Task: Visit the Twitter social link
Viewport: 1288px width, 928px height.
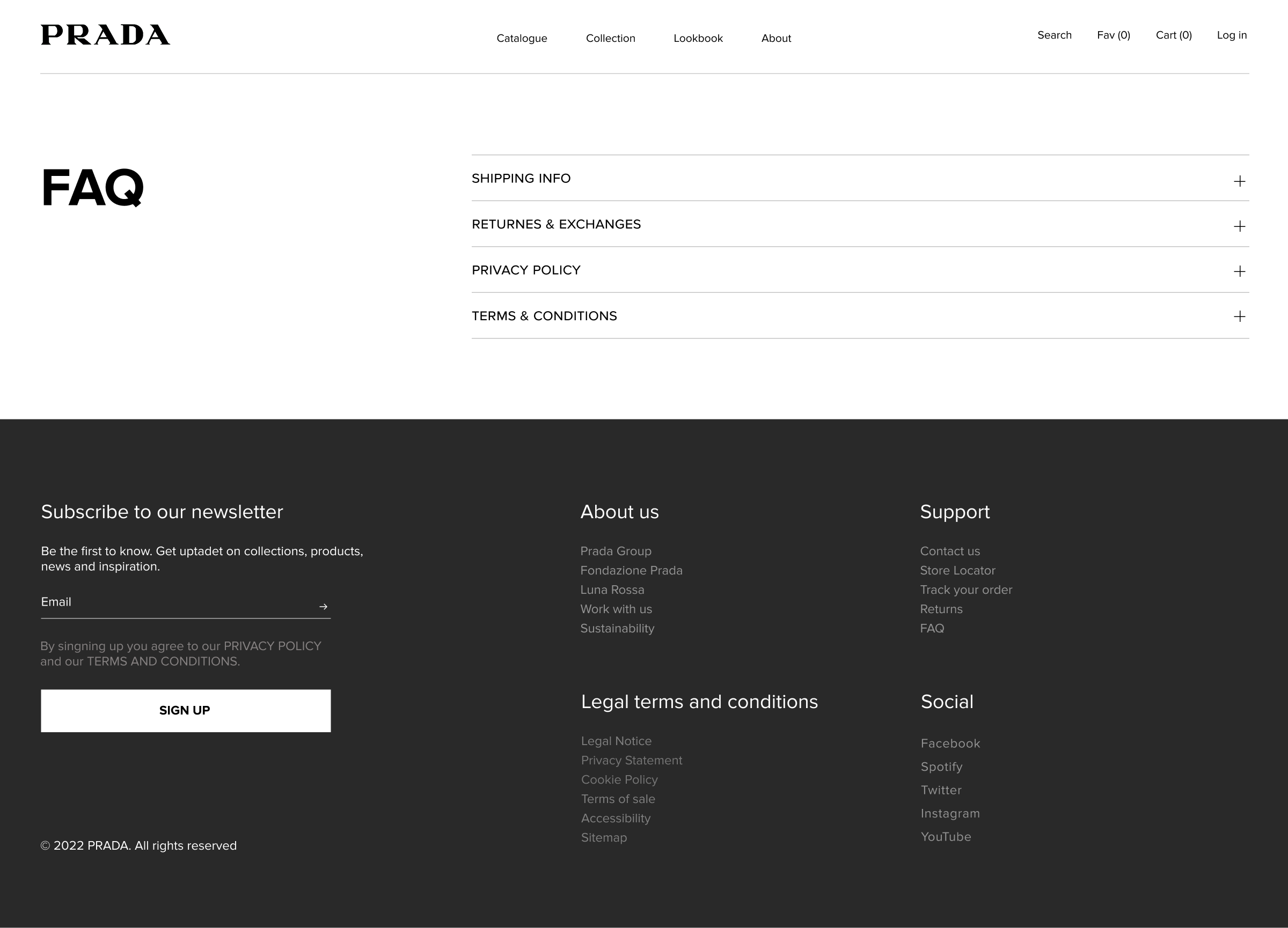Action: 941,790
